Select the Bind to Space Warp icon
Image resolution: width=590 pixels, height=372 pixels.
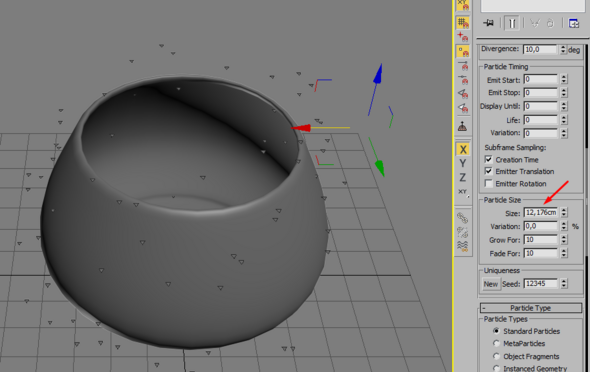click(x=463, y=246)
